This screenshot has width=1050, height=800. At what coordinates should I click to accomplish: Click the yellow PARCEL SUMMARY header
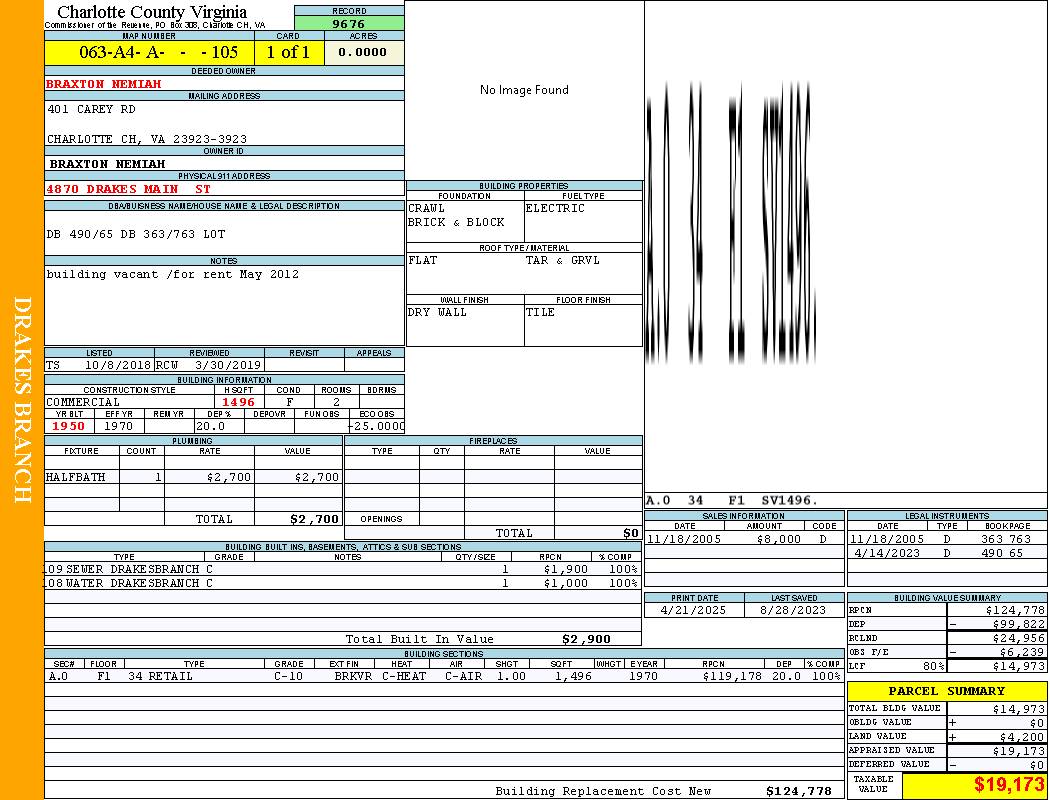pyautogui.click(x=946, y=691)
